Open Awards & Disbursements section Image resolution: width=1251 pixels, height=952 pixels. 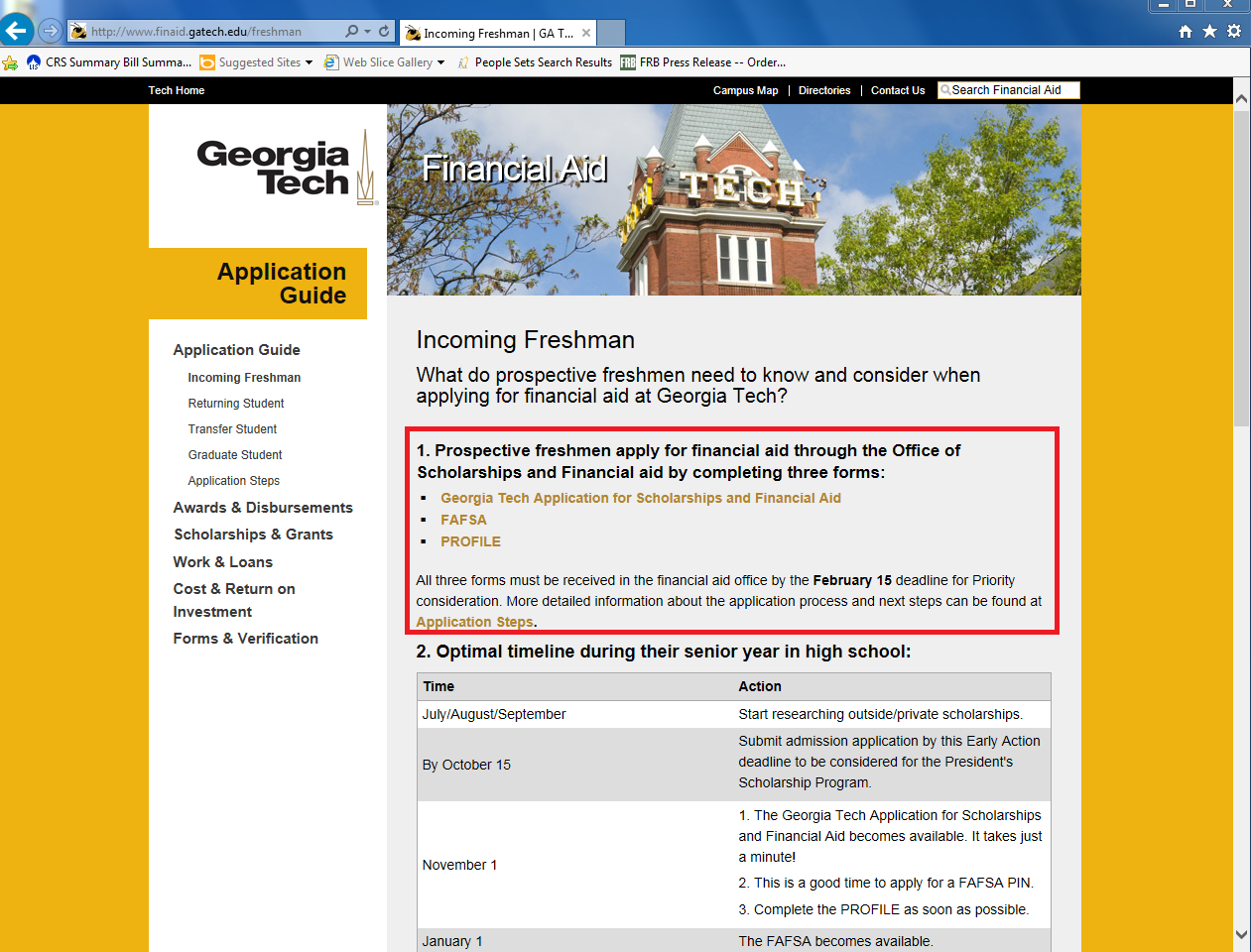click(263, 508)
